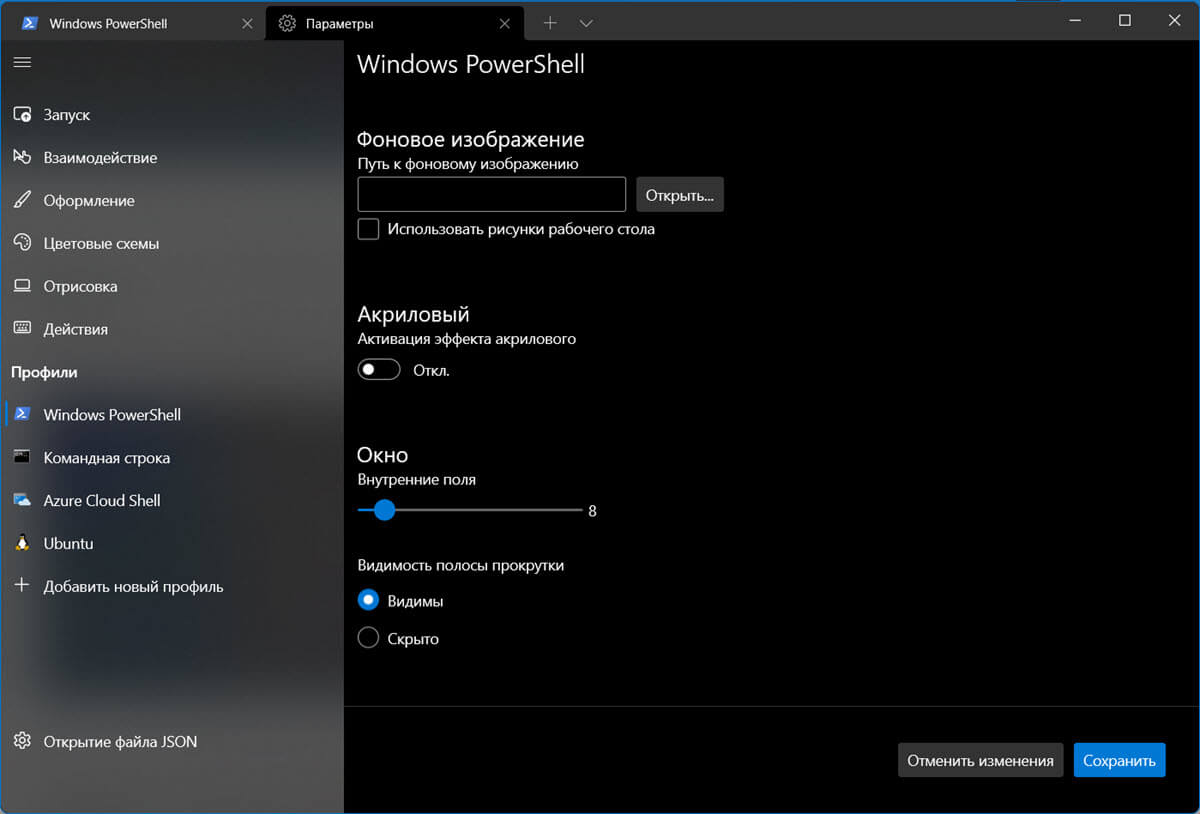Click Открытие файла JSON

(x=172, y=741)
